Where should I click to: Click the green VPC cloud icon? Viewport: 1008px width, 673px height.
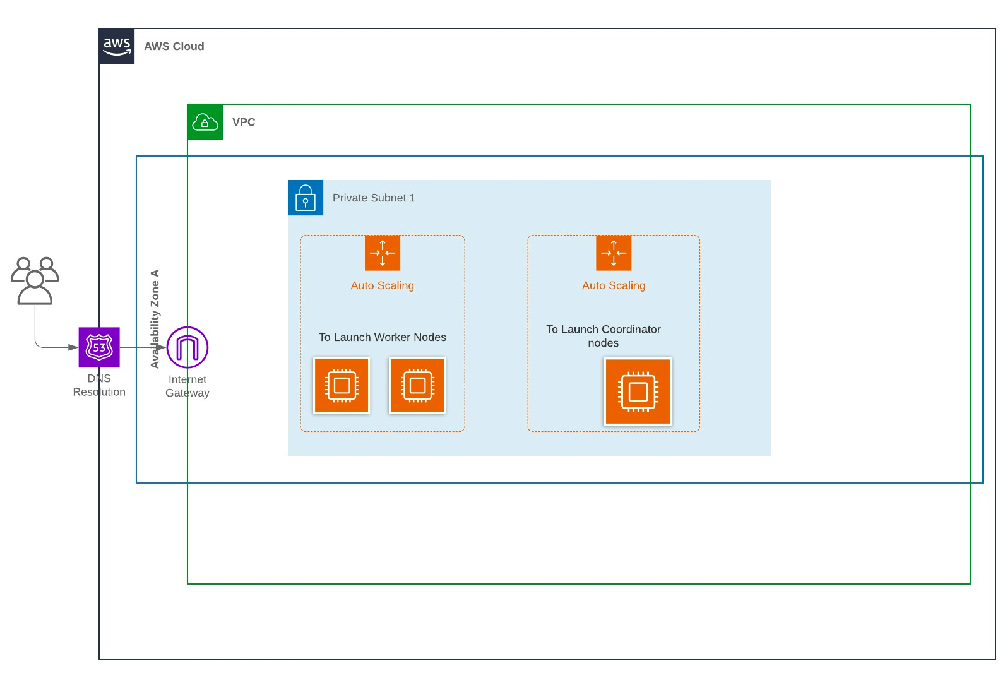(x=204, y=122)
